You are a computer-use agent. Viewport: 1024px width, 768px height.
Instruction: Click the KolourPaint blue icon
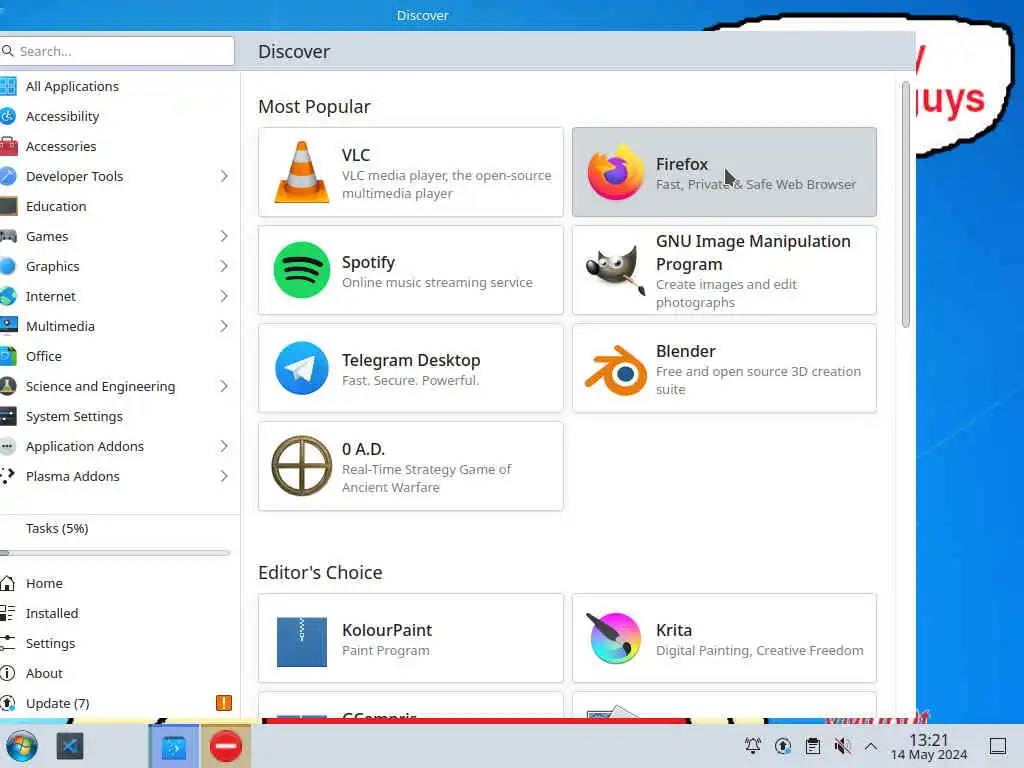301,641
